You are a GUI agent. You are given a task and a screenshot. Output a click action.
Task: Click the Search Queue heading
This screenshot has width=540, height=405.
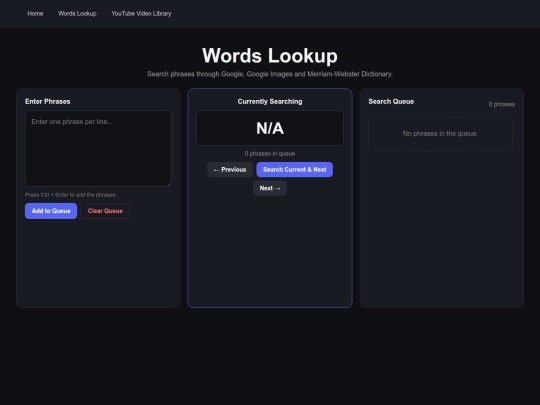[x=391, y=102]
